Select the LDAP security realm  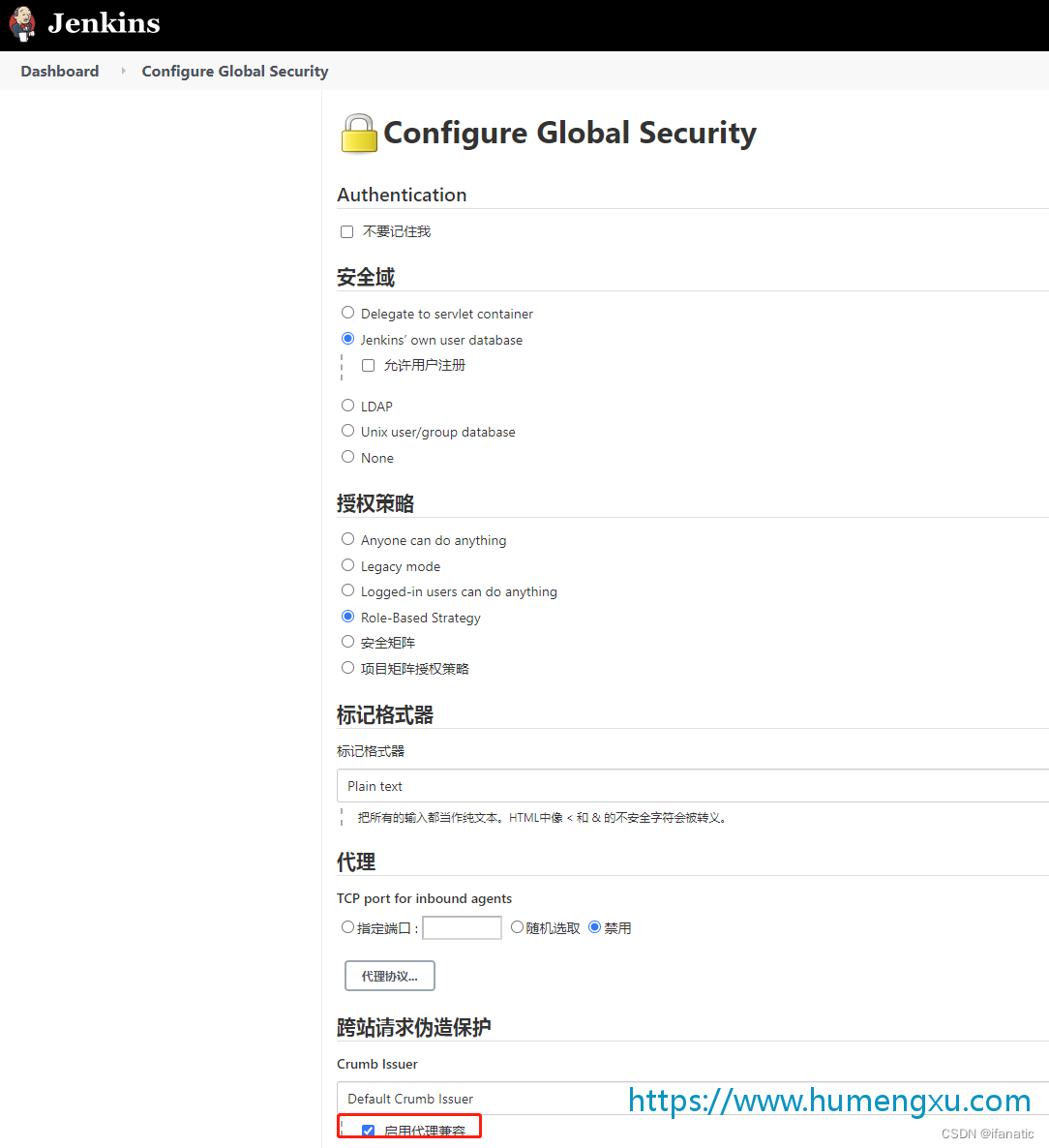[347, 406]
